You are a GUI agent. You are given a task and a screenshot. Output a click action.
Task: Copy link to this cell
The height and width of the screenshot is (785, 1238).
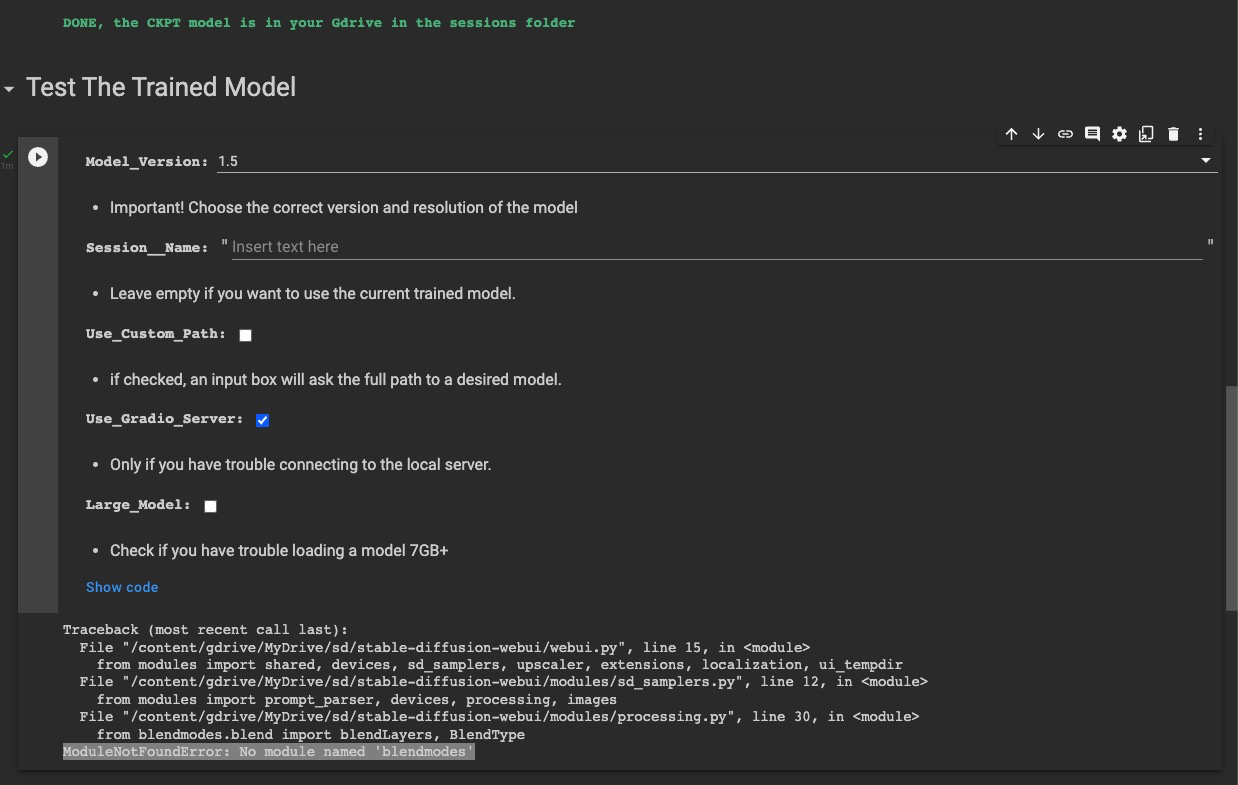1065,133
